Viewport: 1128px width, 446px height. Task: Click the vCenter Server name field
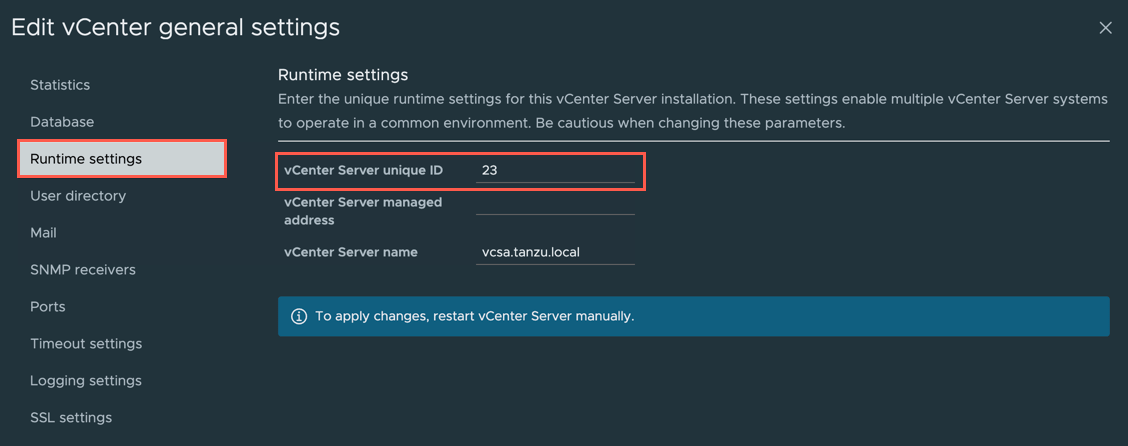pyautogui.click(x=555, y=252)
